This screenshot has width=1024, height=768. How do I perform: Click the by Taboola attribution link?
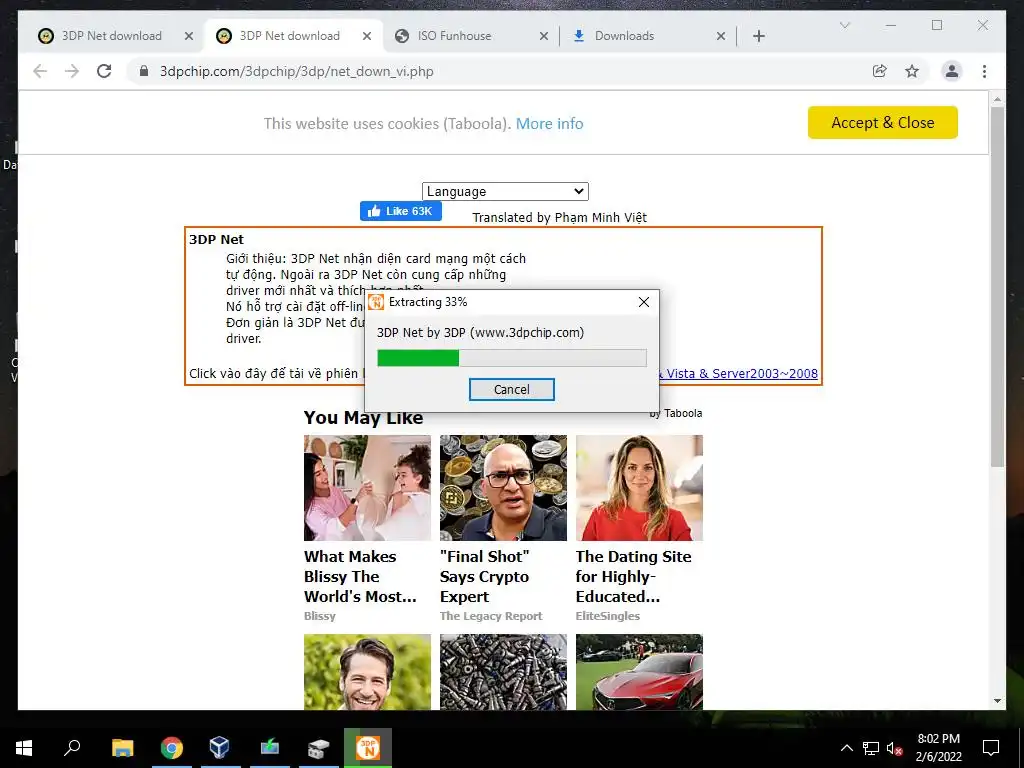pos(676,413)
